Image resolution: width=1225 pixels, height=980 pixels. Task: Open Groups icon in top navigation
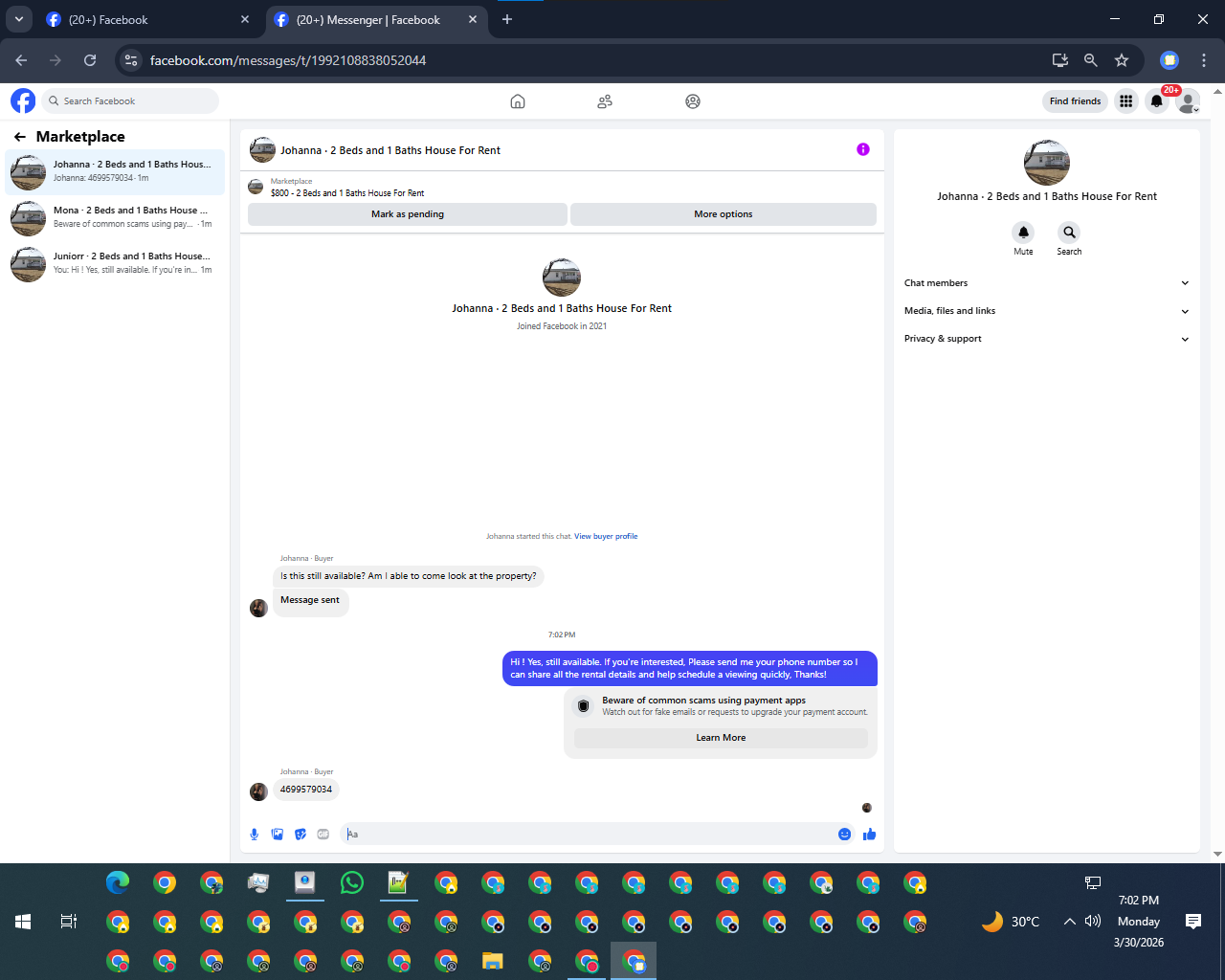click(x=693, y=101)
